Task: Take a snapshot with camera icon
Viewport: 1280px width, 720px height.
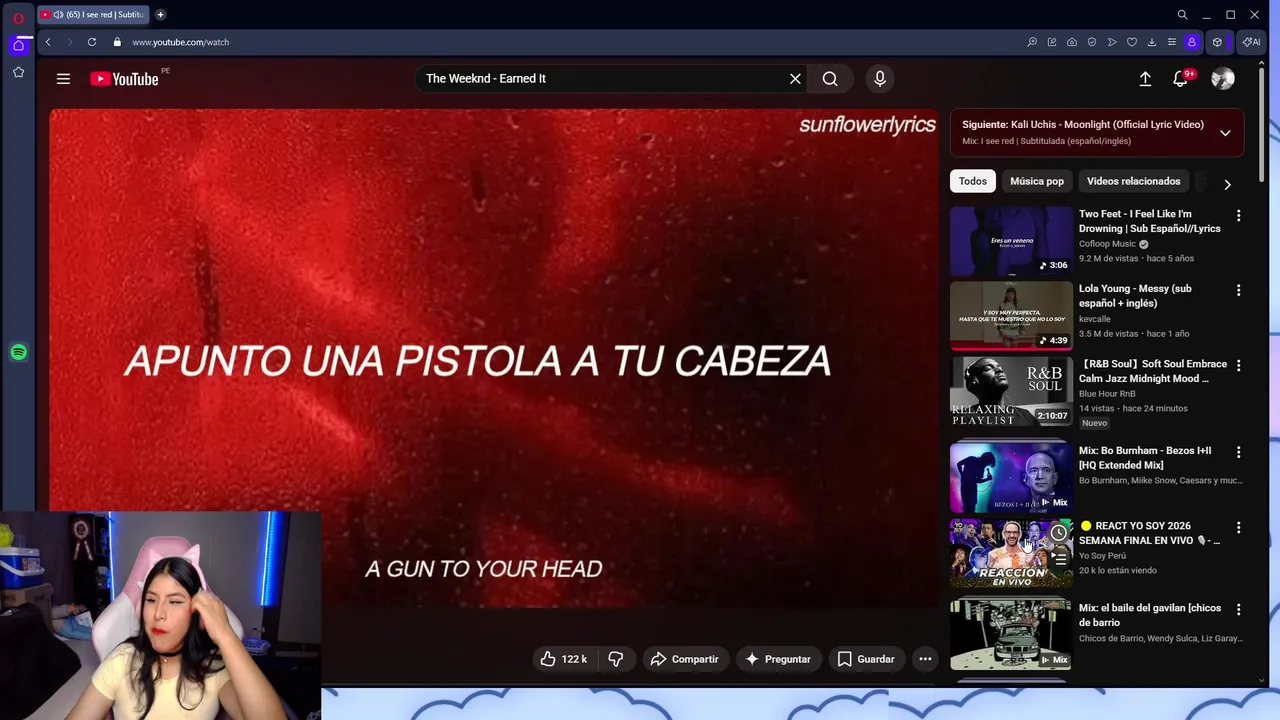Action: [x=1072, y=42]
